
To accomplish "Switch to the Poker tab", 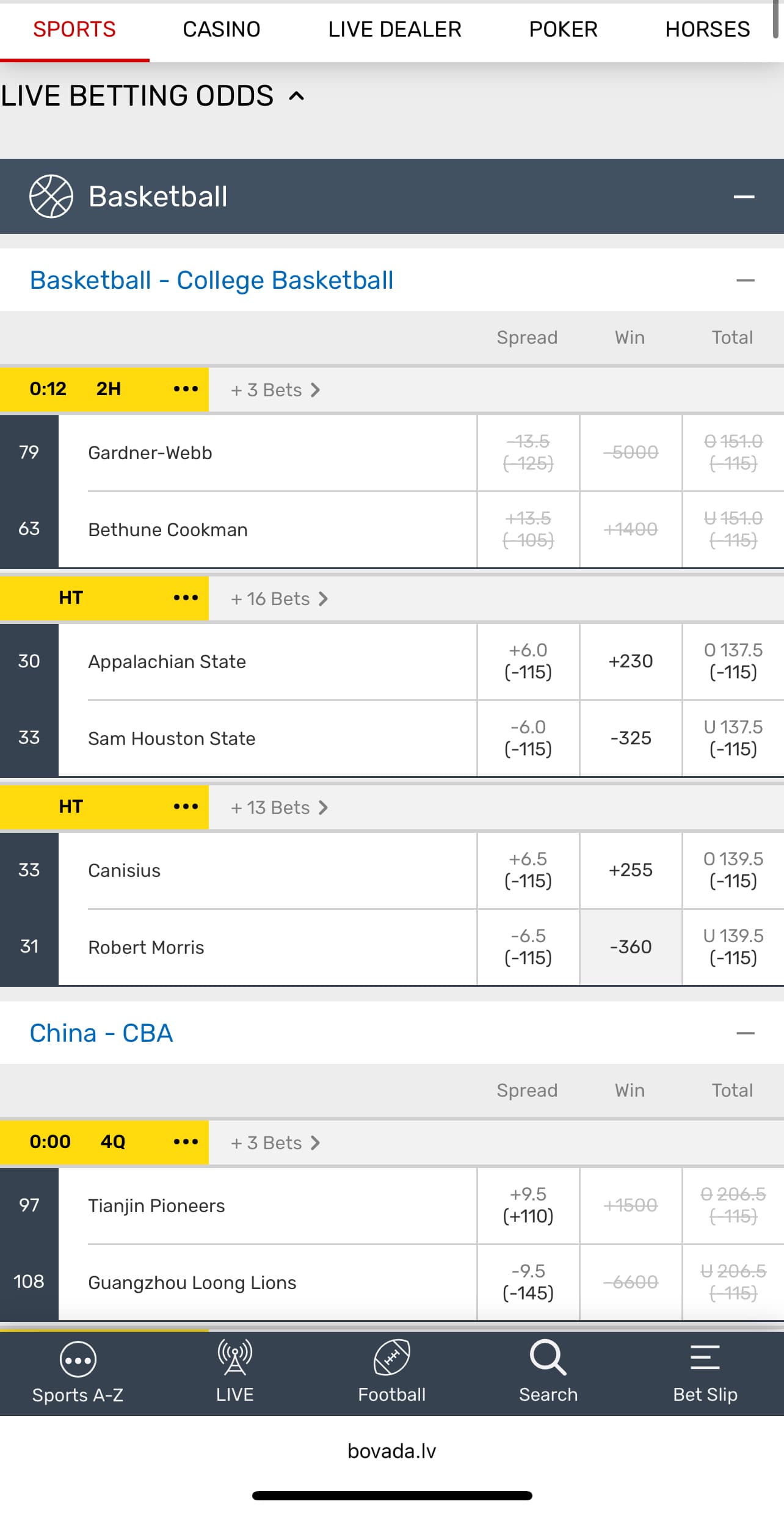I will pos(563,29).
